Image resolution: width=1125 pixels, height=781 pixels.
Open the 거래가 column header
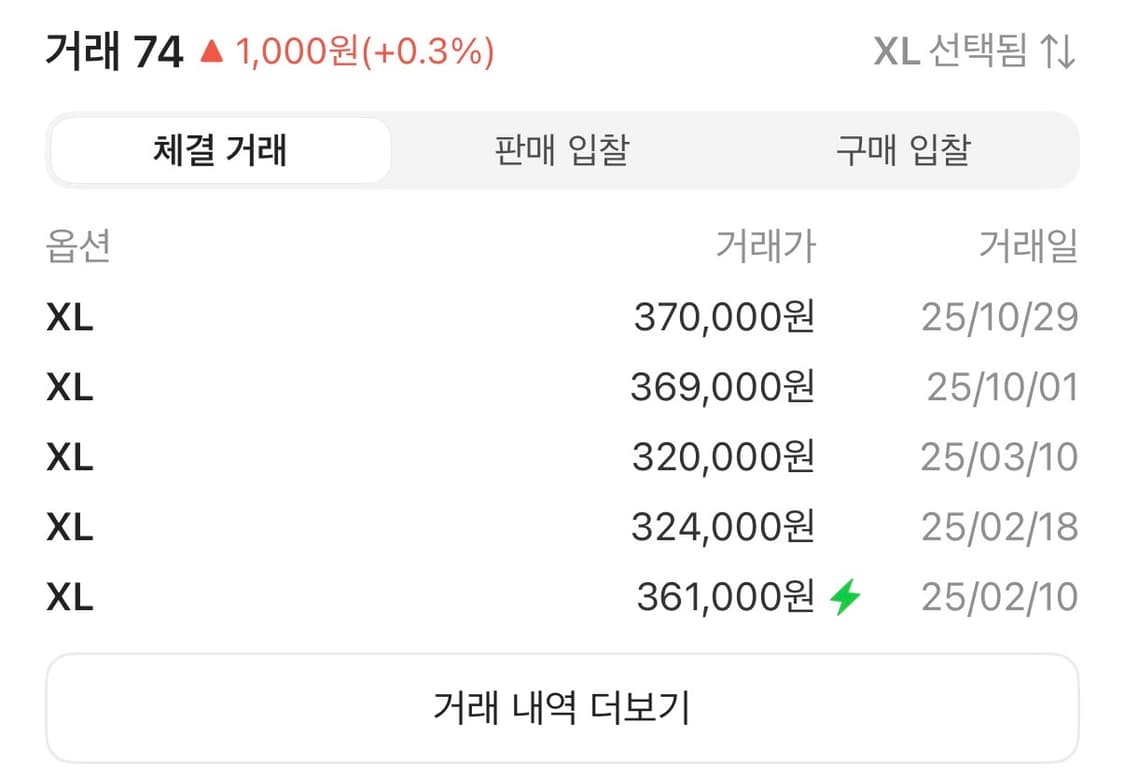click(764, 248)
